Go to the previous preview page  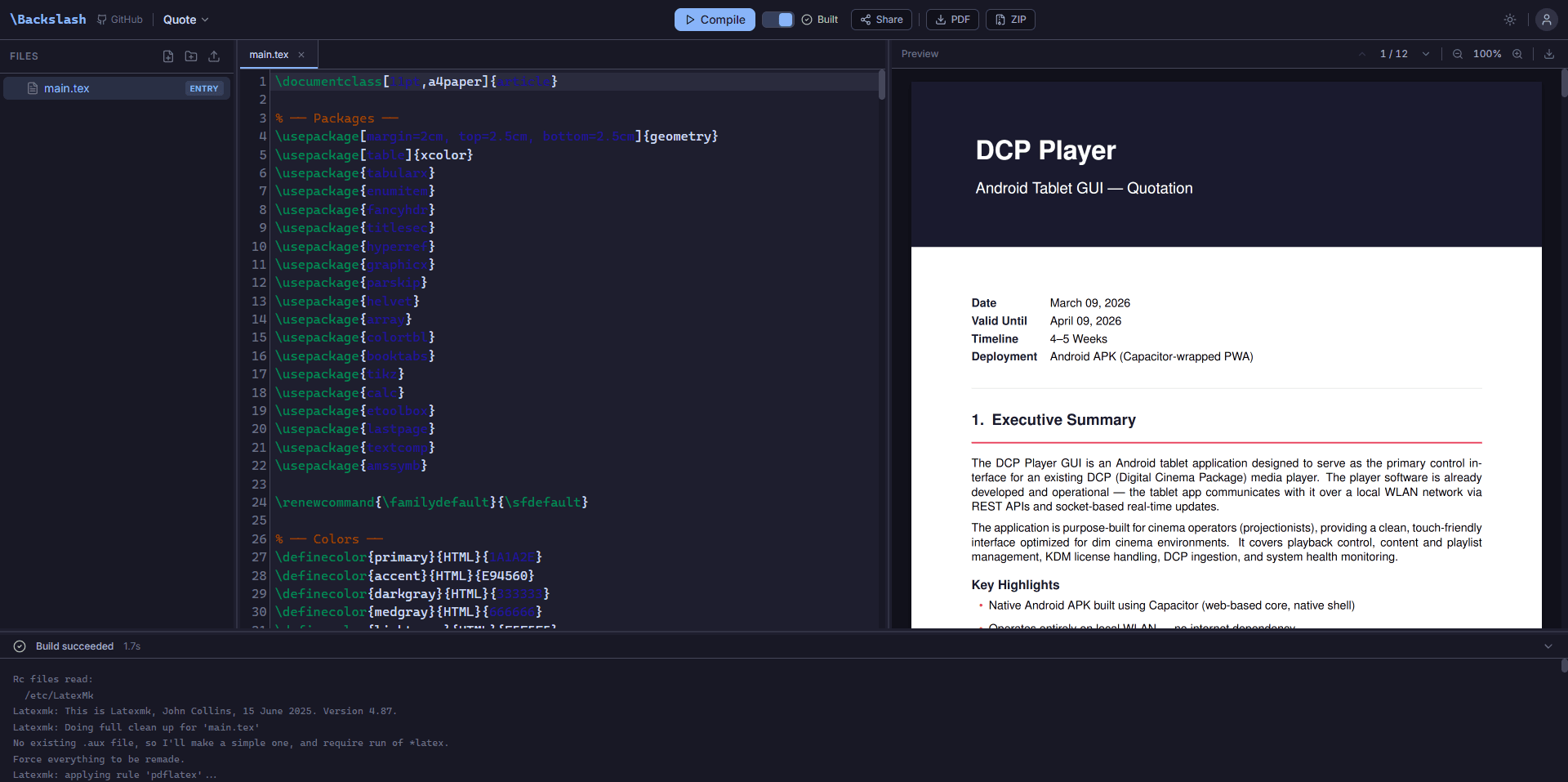tap(1361, 53)
